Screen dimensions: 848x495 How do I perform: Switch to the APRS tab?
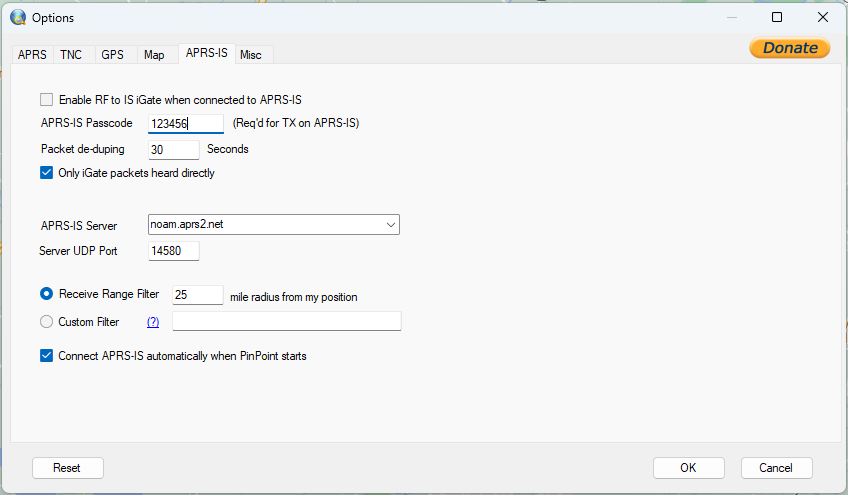[x=32, y=55]
